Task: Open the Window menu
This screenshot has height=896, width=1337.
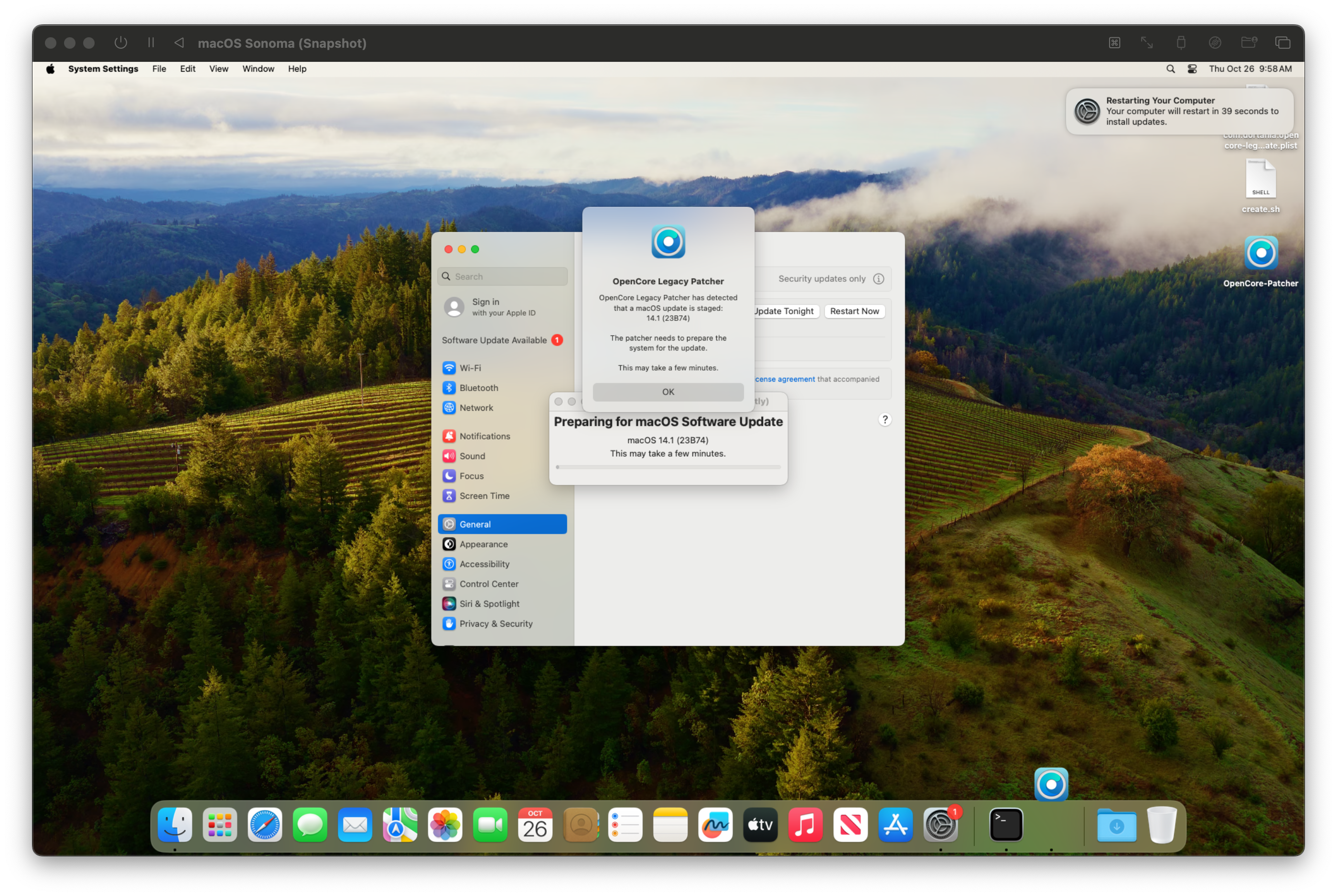Action: click(259, 69)
